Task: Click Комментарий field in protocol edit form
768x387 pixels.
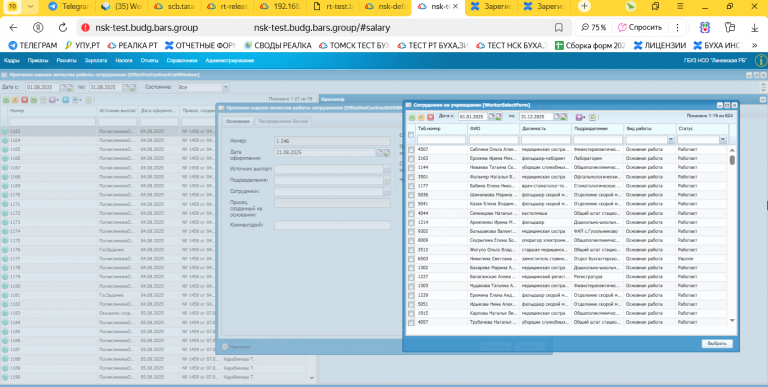Action: 332,225
